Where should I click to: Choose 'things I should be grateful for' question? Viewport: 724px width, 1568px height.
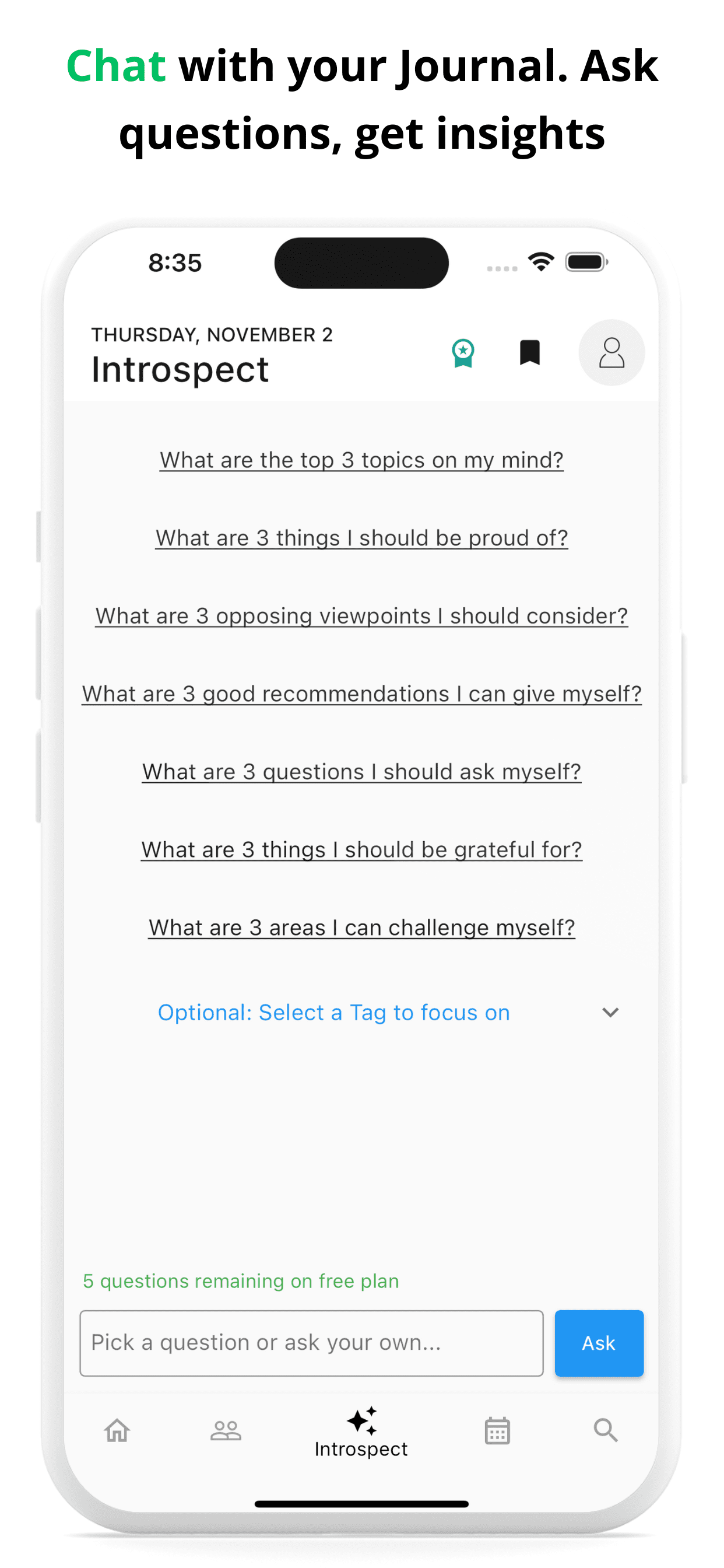(361, 850)
